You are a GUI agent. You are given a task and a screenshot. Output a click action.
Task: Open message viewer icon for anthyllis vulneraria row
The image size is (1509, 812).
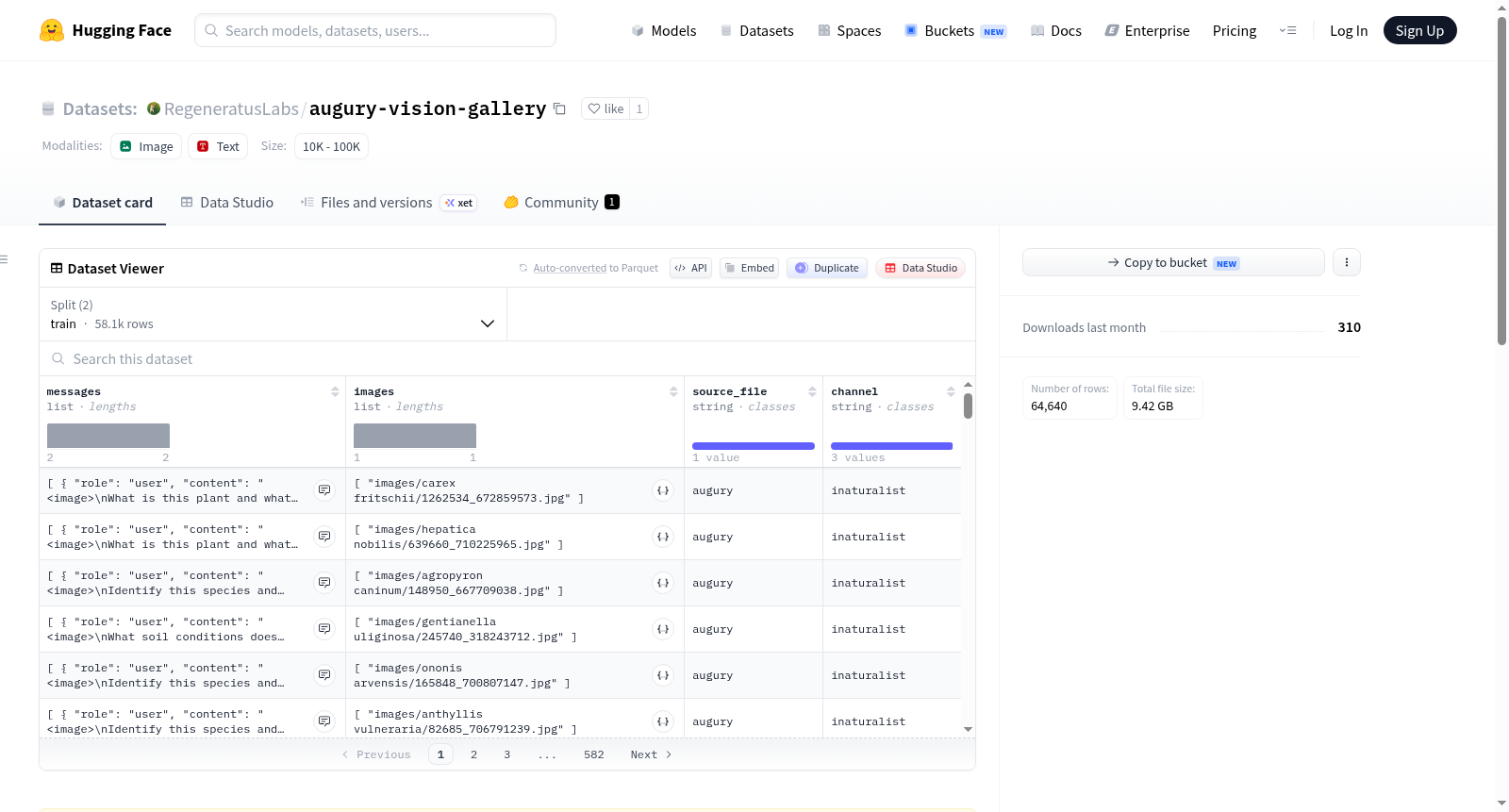tap(324, 721)
